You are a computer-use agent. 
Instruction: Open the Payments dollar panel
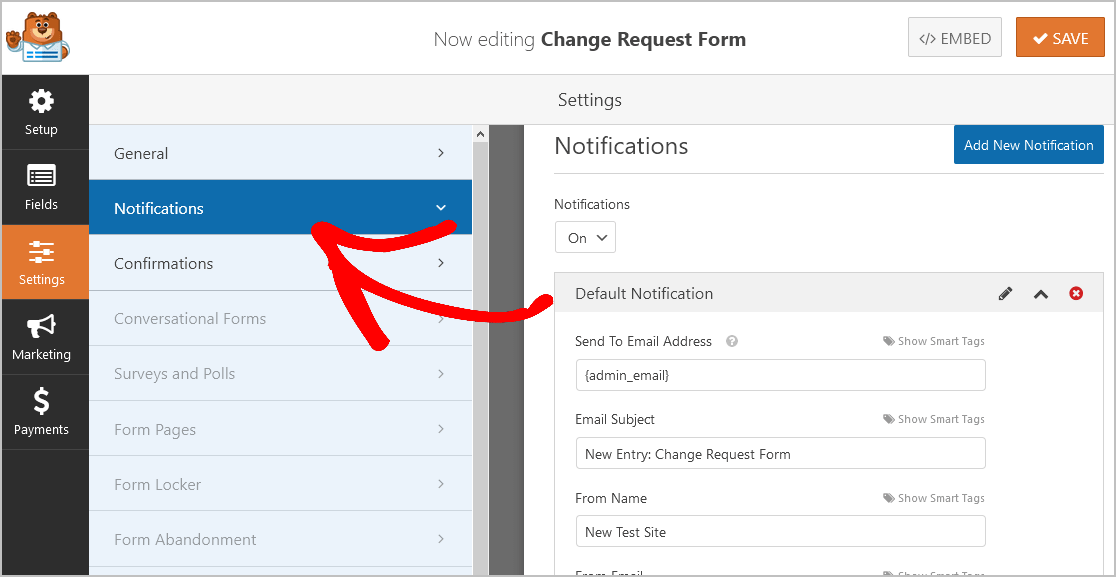41,412
